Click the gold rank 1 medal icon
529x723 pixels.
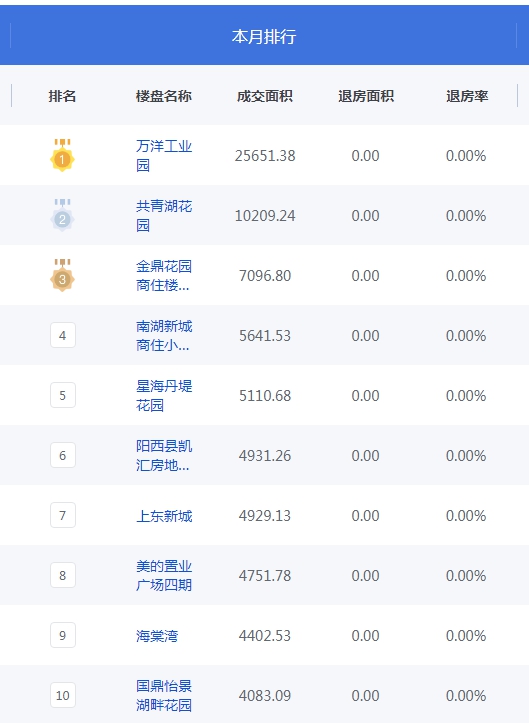click(62, 155)
